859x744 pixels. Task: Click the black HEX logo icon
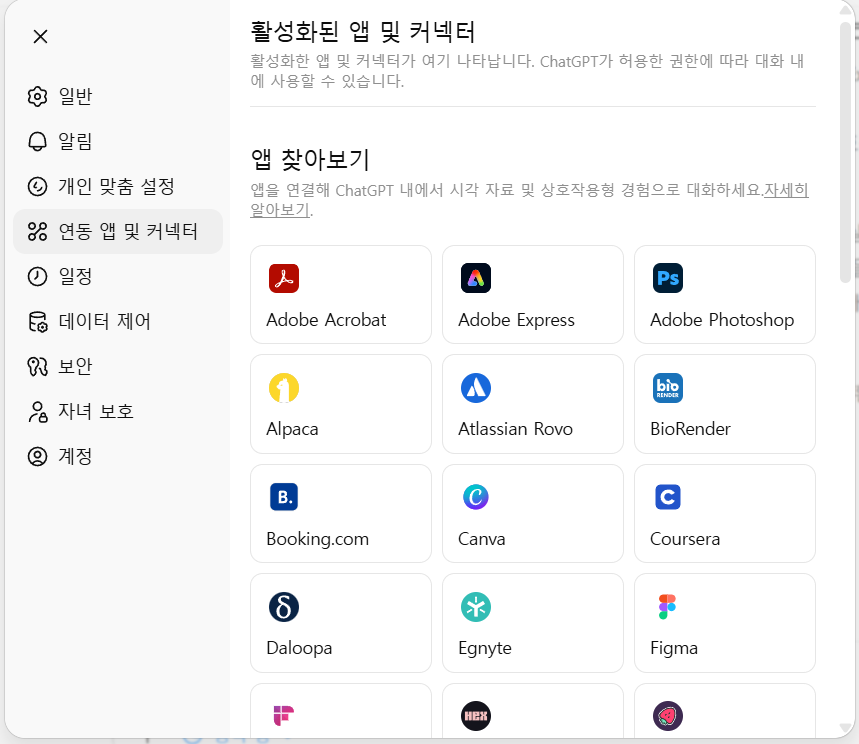coord(476,716)
